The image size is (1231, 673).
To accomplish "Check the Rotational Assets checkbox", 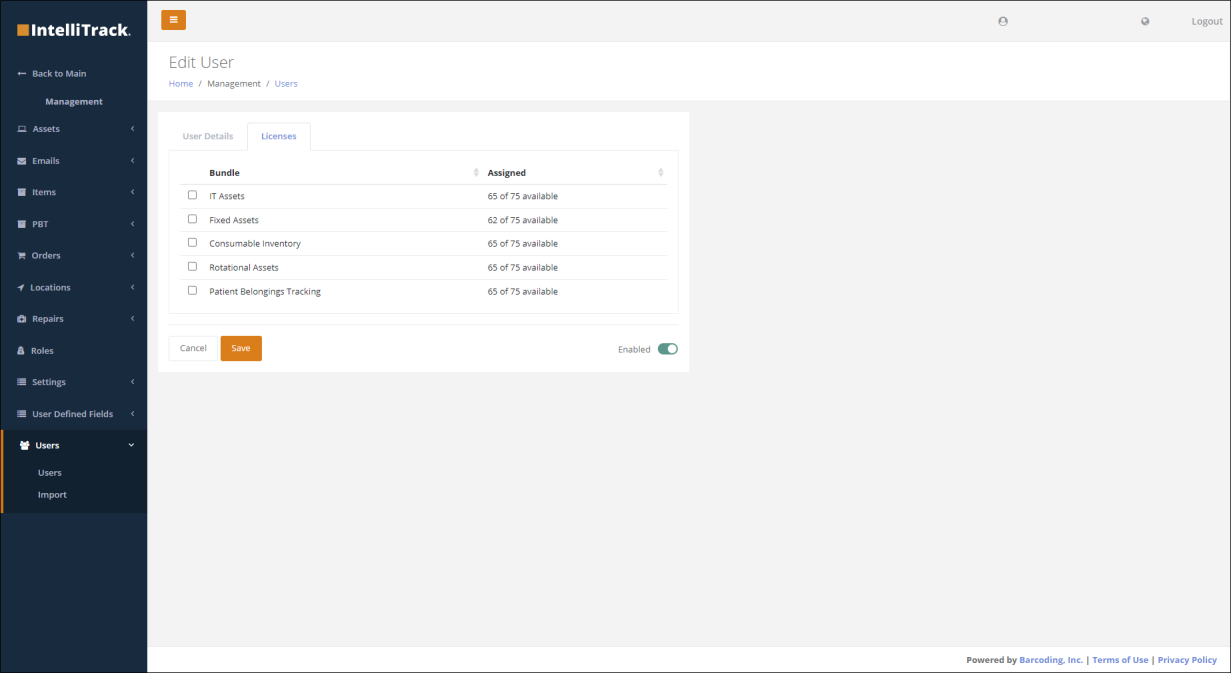I will click(192, 267).
